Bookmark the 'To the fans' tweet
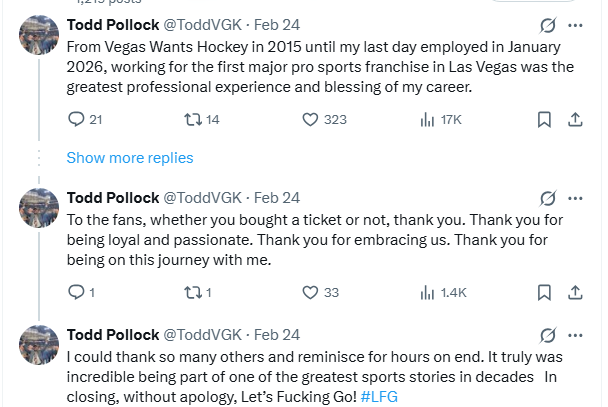608x407 pixels. [544, 292]
